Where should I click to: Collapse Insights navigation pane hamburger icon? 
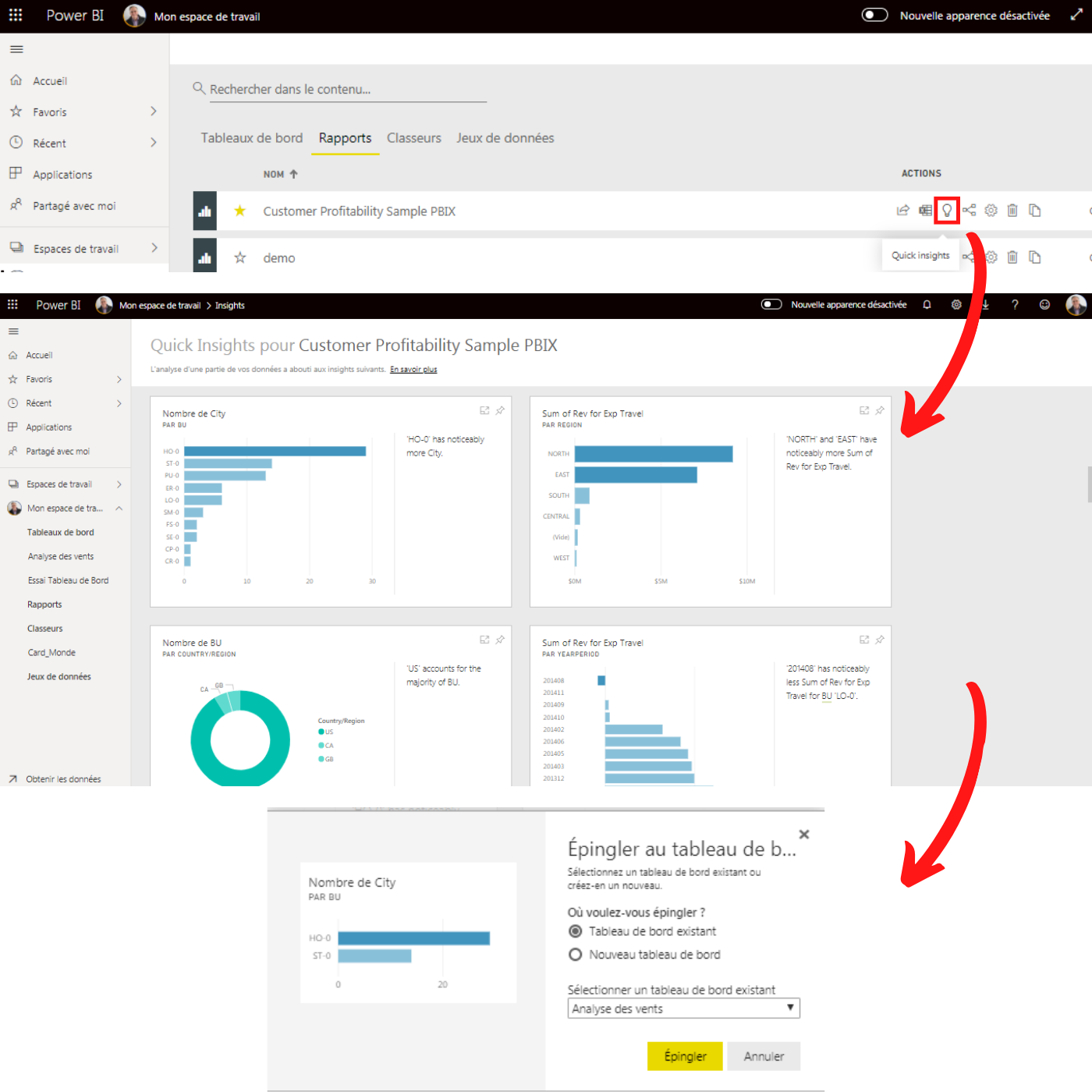[x=13, y=331]
